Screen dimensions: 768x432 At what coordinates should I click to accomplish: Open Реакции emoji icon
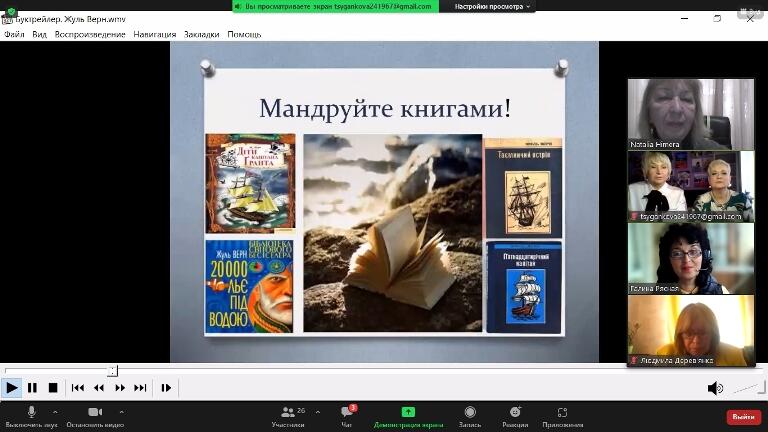point(515,417)
